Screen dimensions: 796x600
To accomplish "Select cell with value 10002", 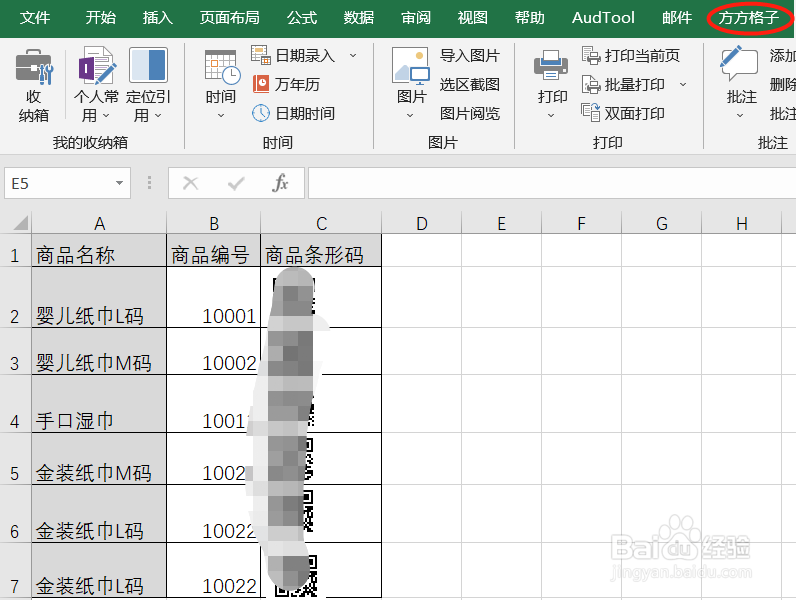I will point(214,352).
